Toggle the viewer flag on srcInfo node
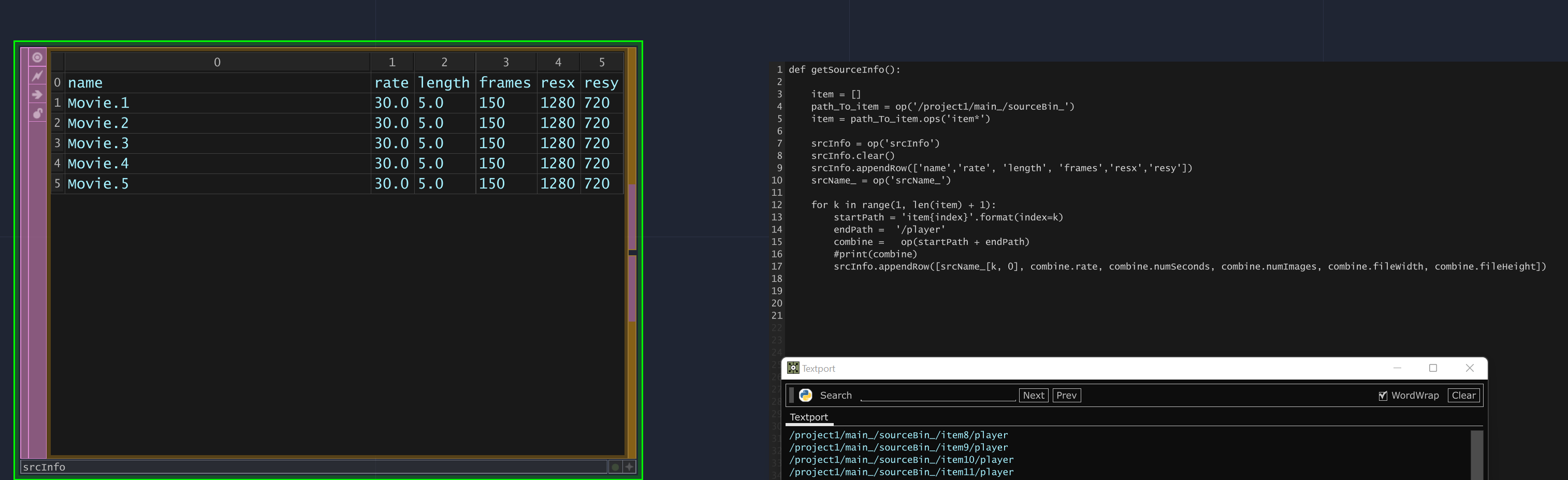The height and width of the screenshot is (480, 1568). 37,57
